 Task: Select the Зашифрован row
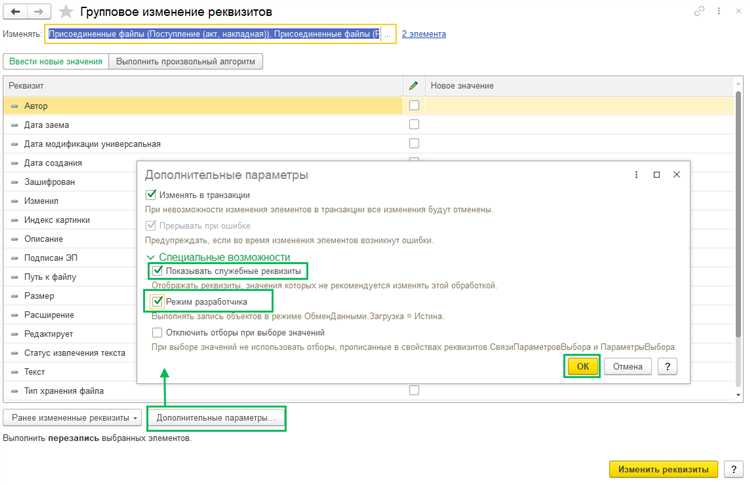click(71, 182)
